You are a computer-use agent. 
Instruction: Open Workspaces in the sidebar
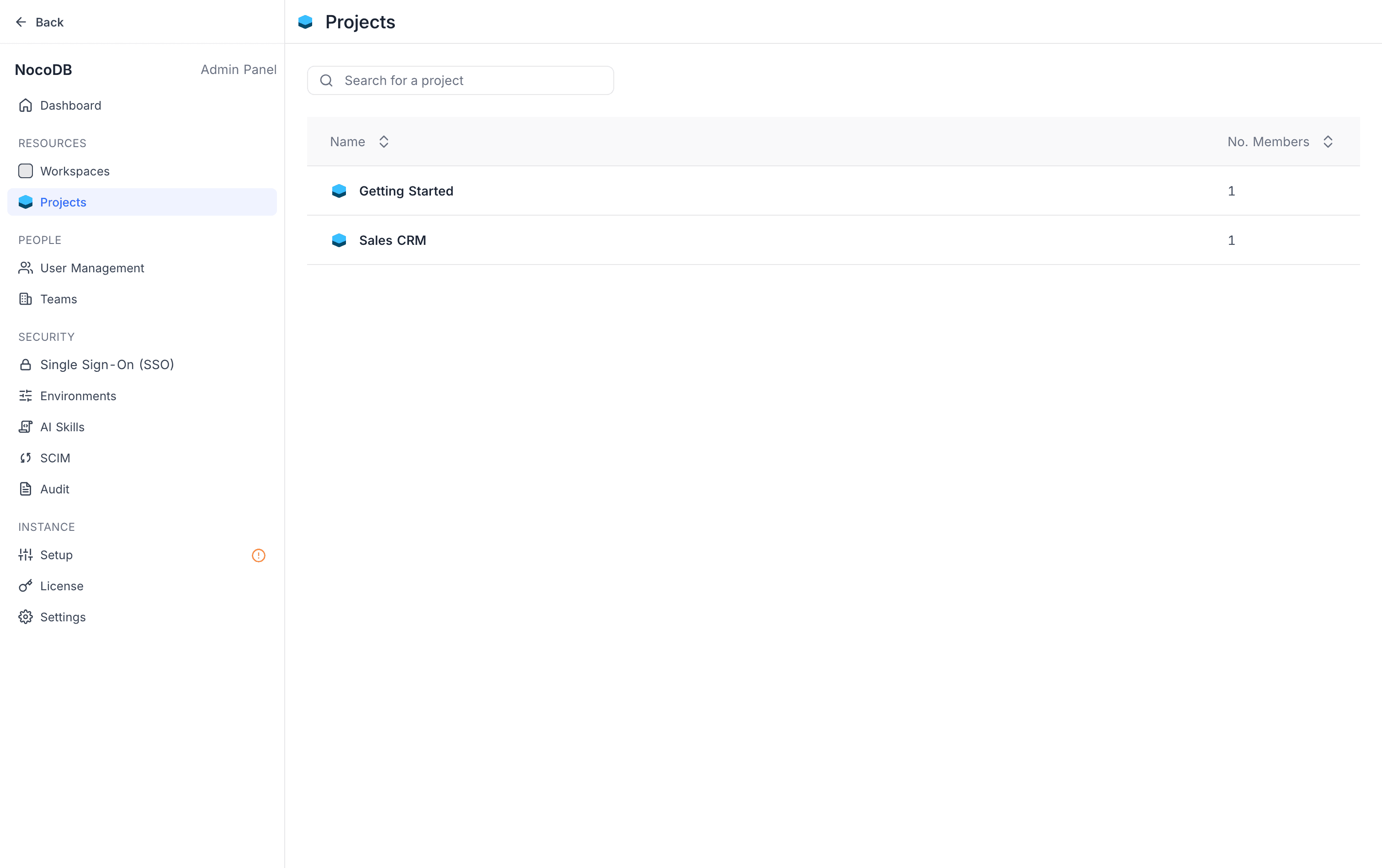[x=142, y=171]
